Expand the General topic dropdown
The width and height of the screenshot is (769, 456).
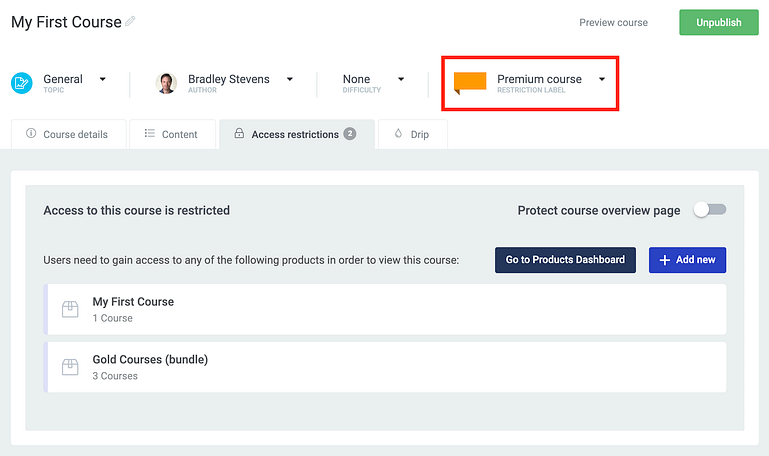tap(103, 79)
